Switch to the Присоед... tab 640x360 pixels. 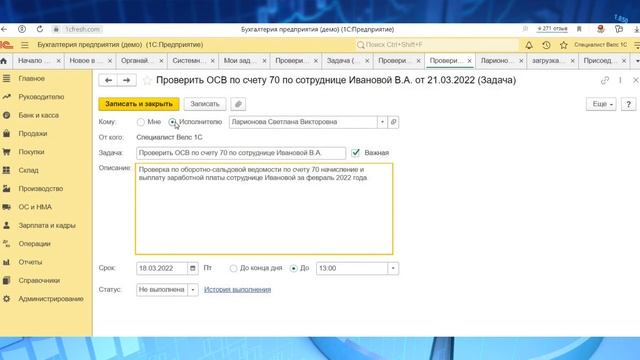tap(598, 60)
